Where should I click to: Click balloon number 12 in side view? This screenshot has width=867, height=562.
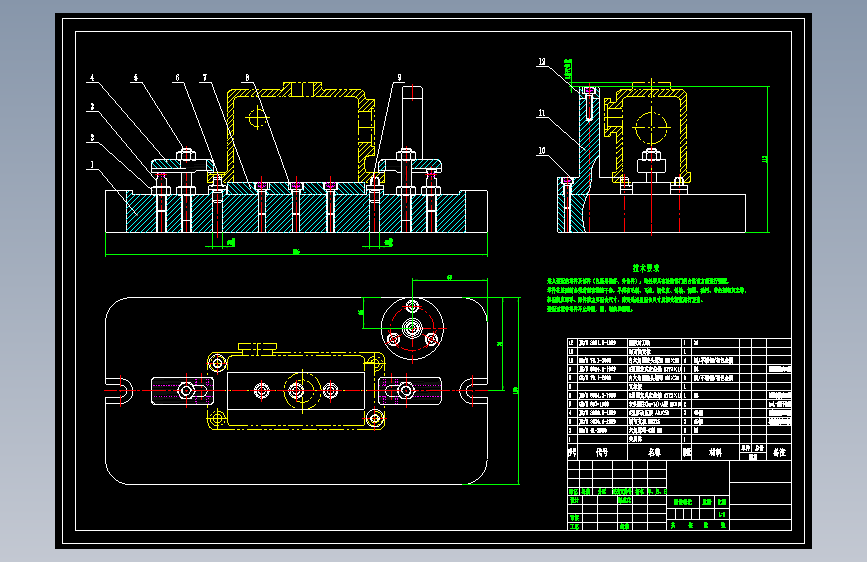pyautogui.click(x=542, y=62)
